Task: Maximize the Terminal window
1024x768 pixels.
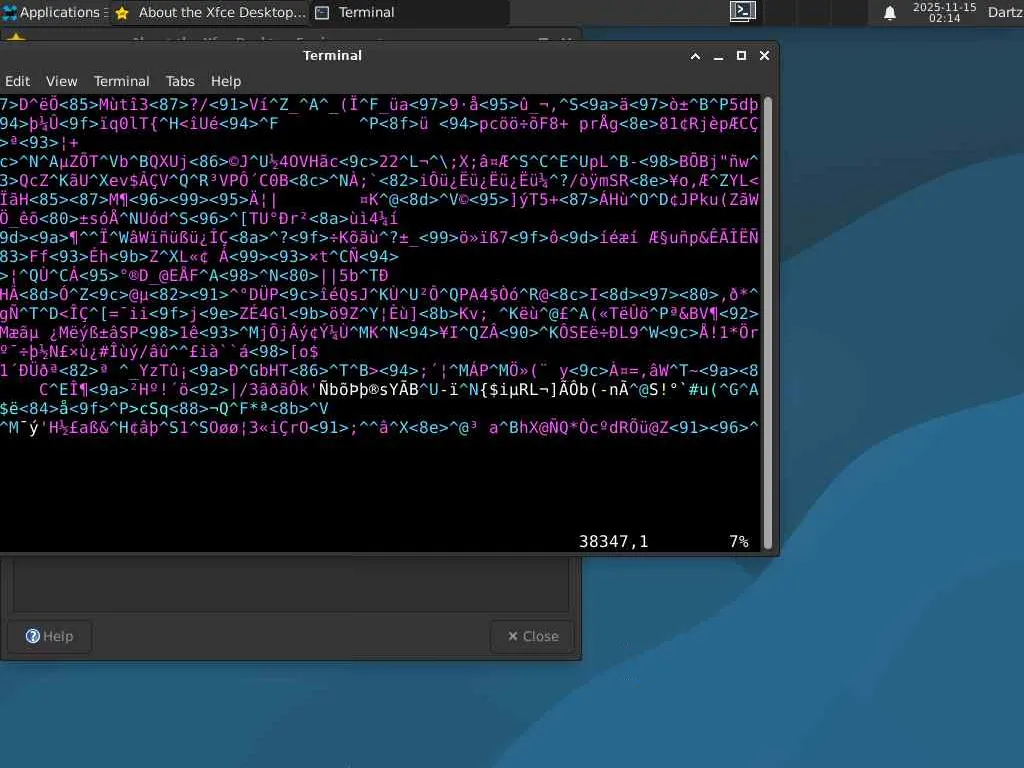Action: [x=741, y=56]
